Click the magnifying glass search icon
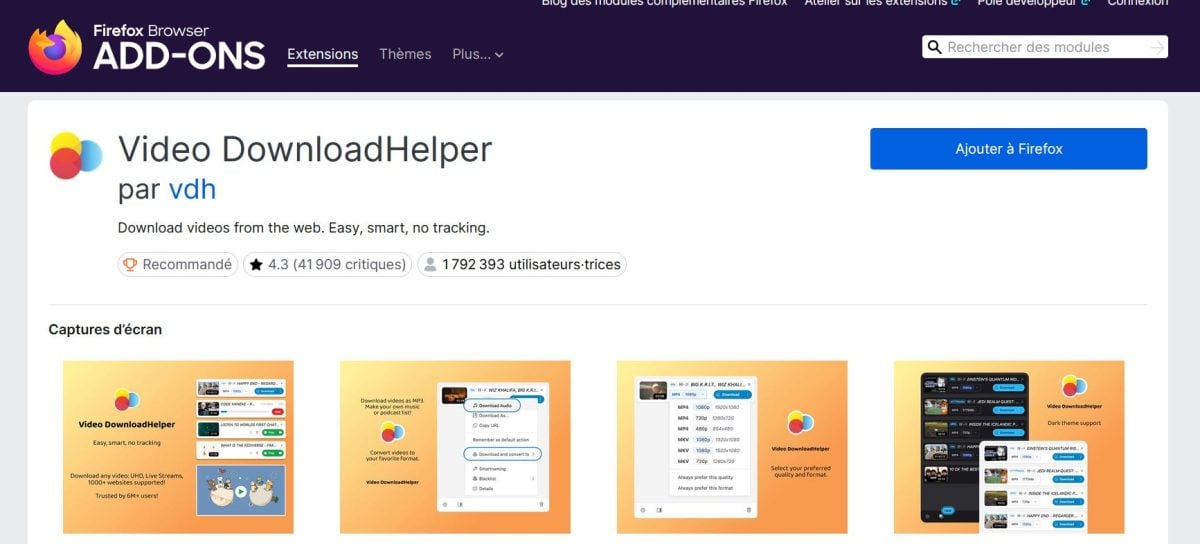 (935, 47)
